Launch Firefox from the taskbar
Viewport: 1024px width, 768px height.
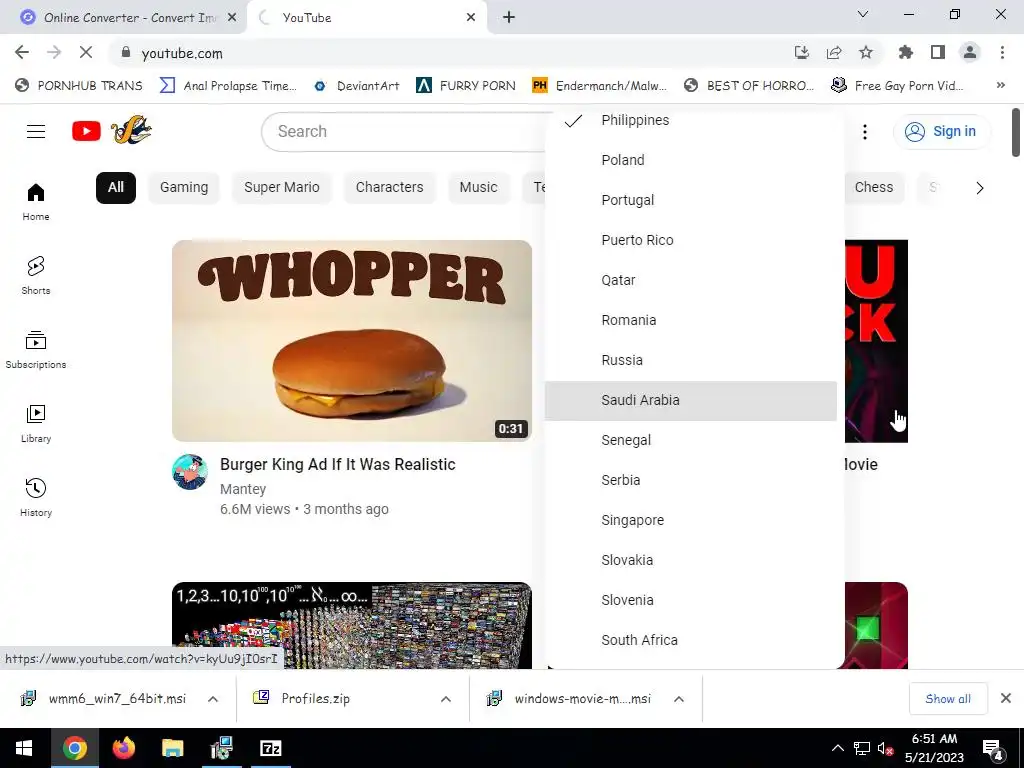tap(123, 748)
